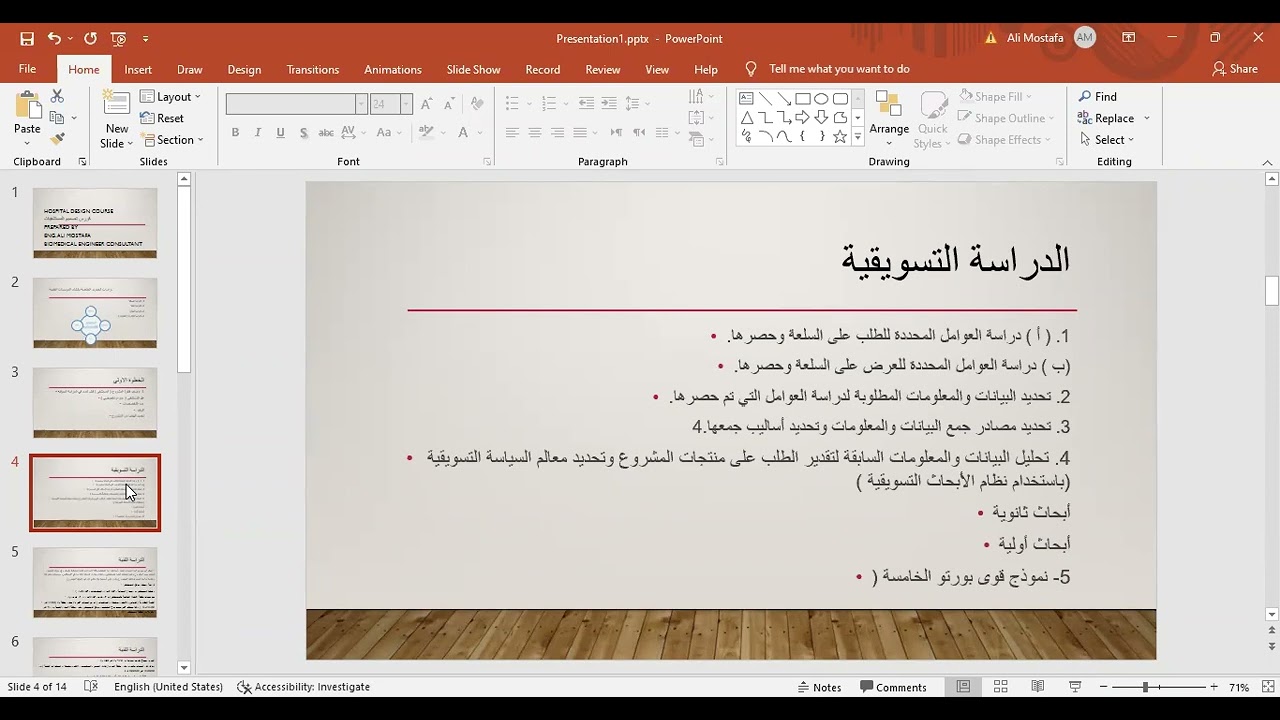
Task: Decrease font size
Action: tap(449, 104)
